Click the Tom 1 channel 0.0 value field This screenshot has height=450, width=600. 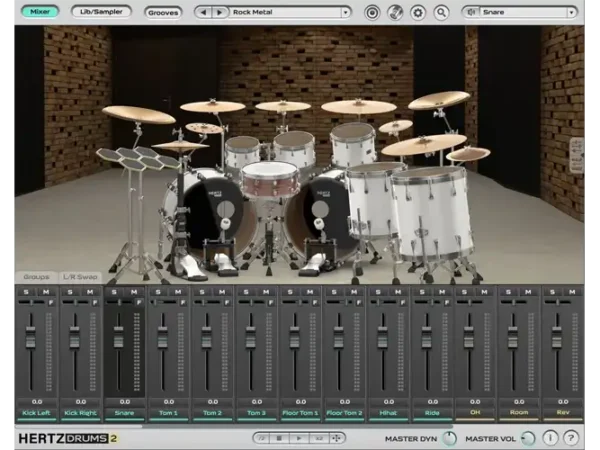tap(169, 402)
